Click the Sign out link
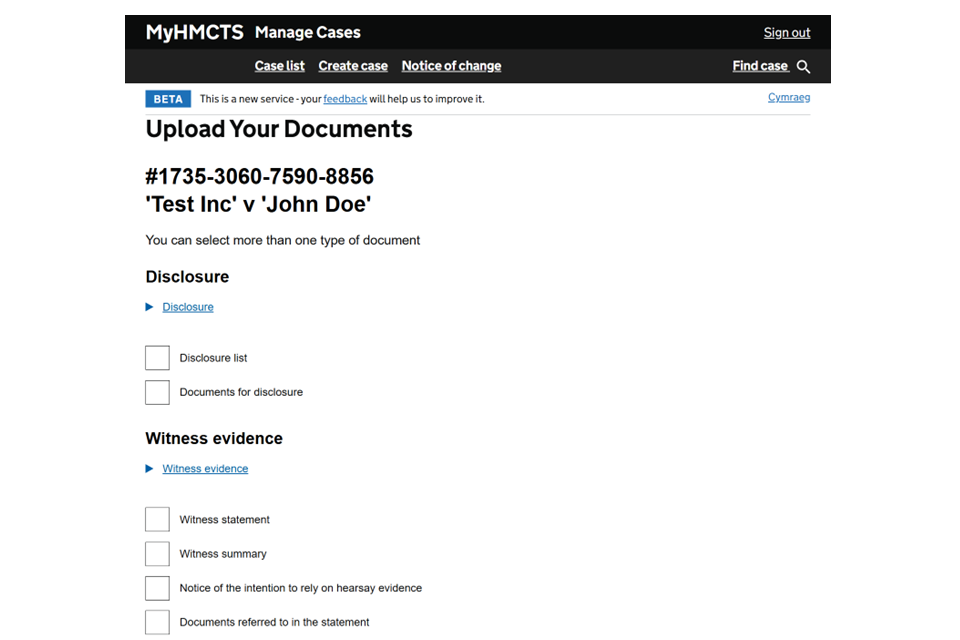This screenshot has height=640, width=960. pos(787,33)
